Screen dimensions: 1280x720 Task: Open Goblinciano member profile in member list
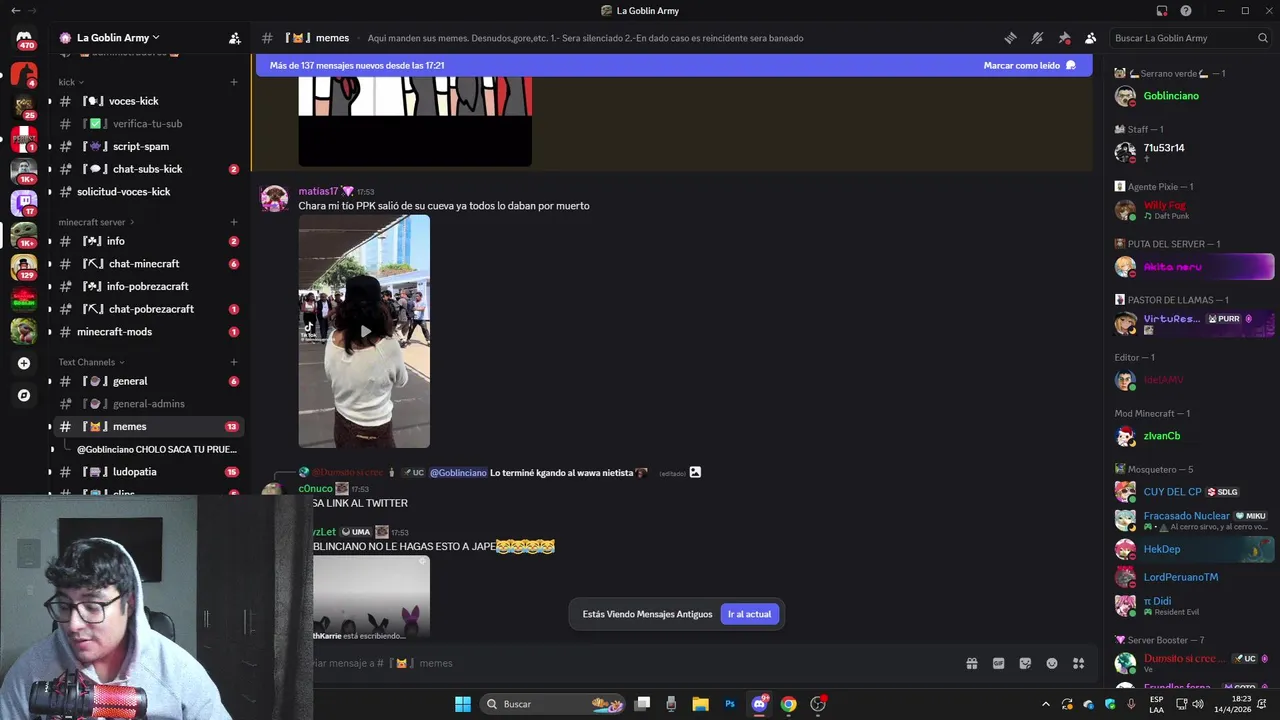coord(1194,96)
